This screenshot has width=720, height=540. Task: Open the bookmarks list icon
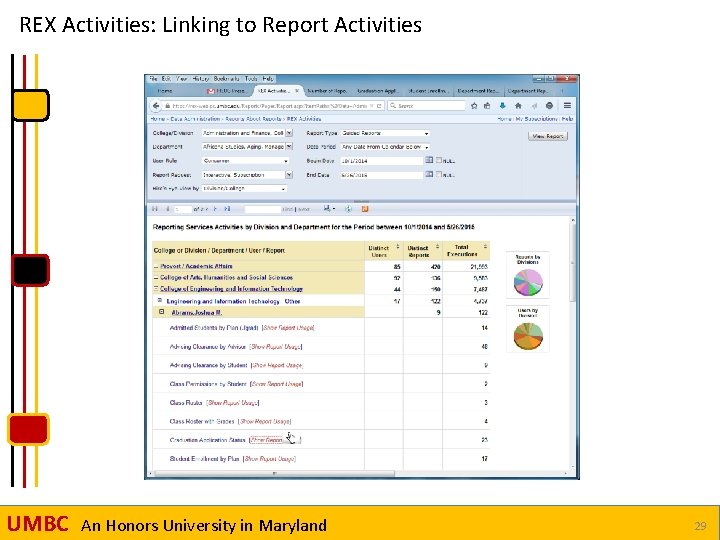487,106
